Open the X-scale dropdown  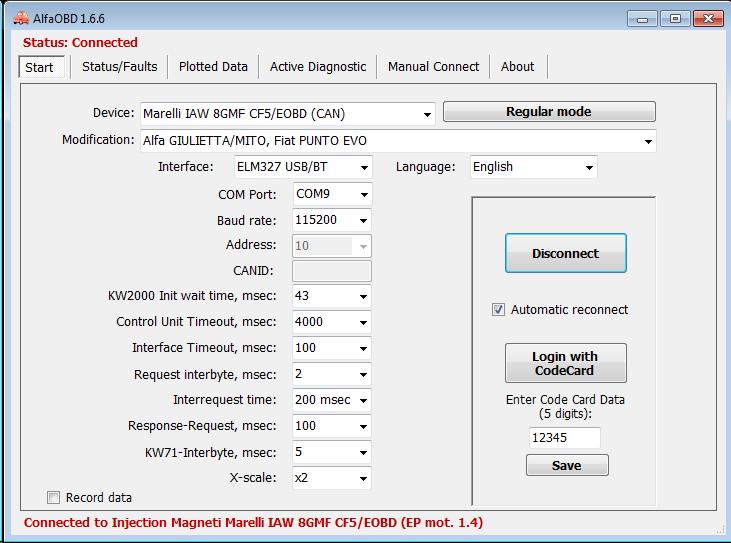coord(363,478)
